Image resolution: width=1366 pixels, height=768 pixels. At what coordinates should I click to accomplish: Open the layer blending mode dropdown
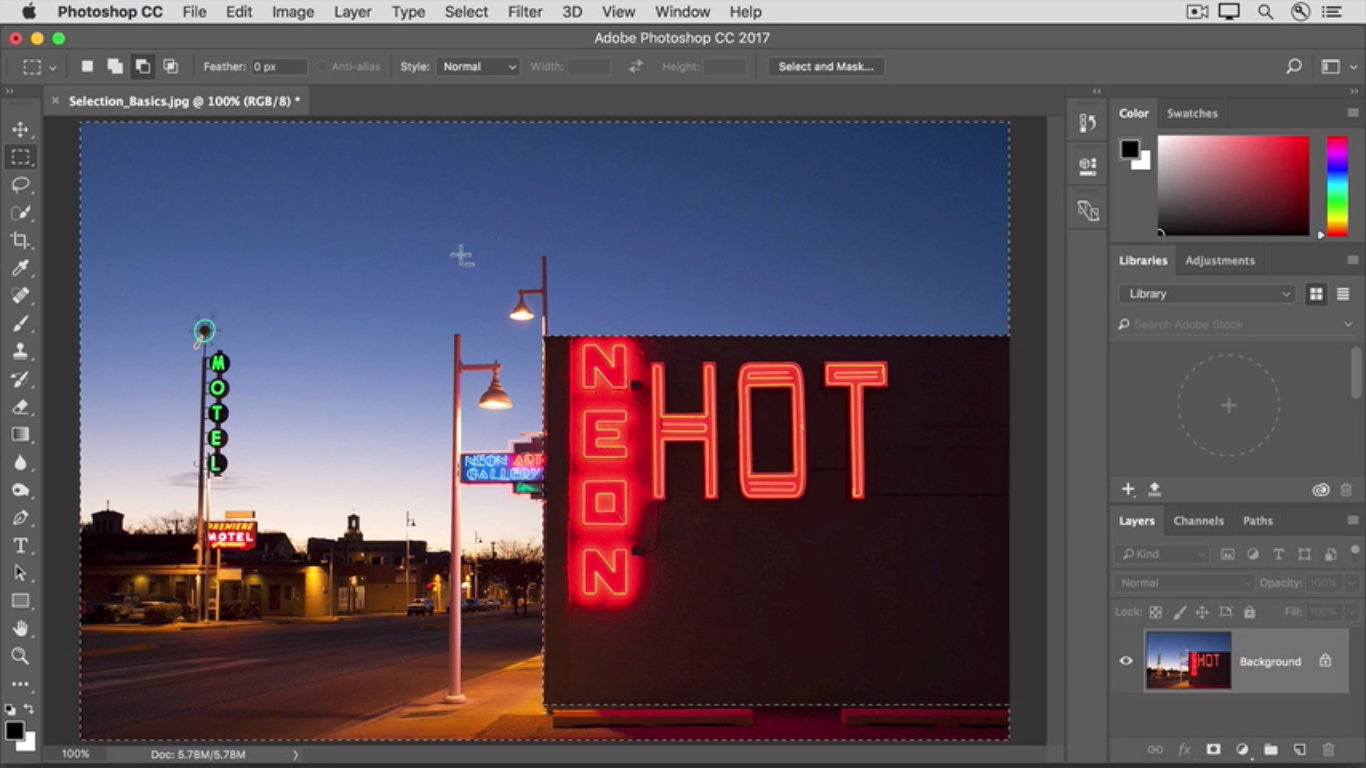coord(1184,583)
